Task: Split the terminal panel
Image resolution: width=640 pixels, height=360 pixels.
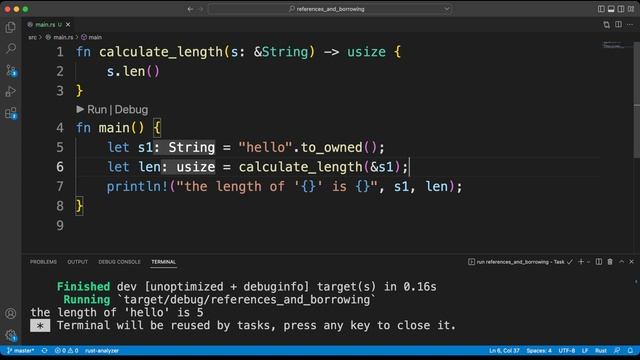Action: [599, 262]
